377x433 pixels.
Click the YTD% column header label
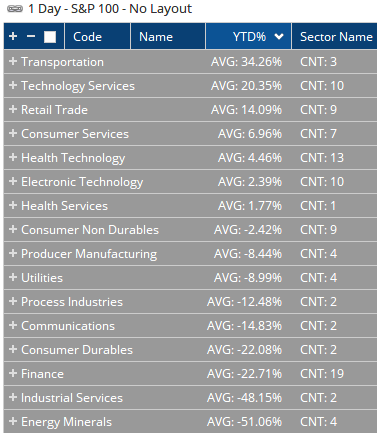[x=249, y=37]
